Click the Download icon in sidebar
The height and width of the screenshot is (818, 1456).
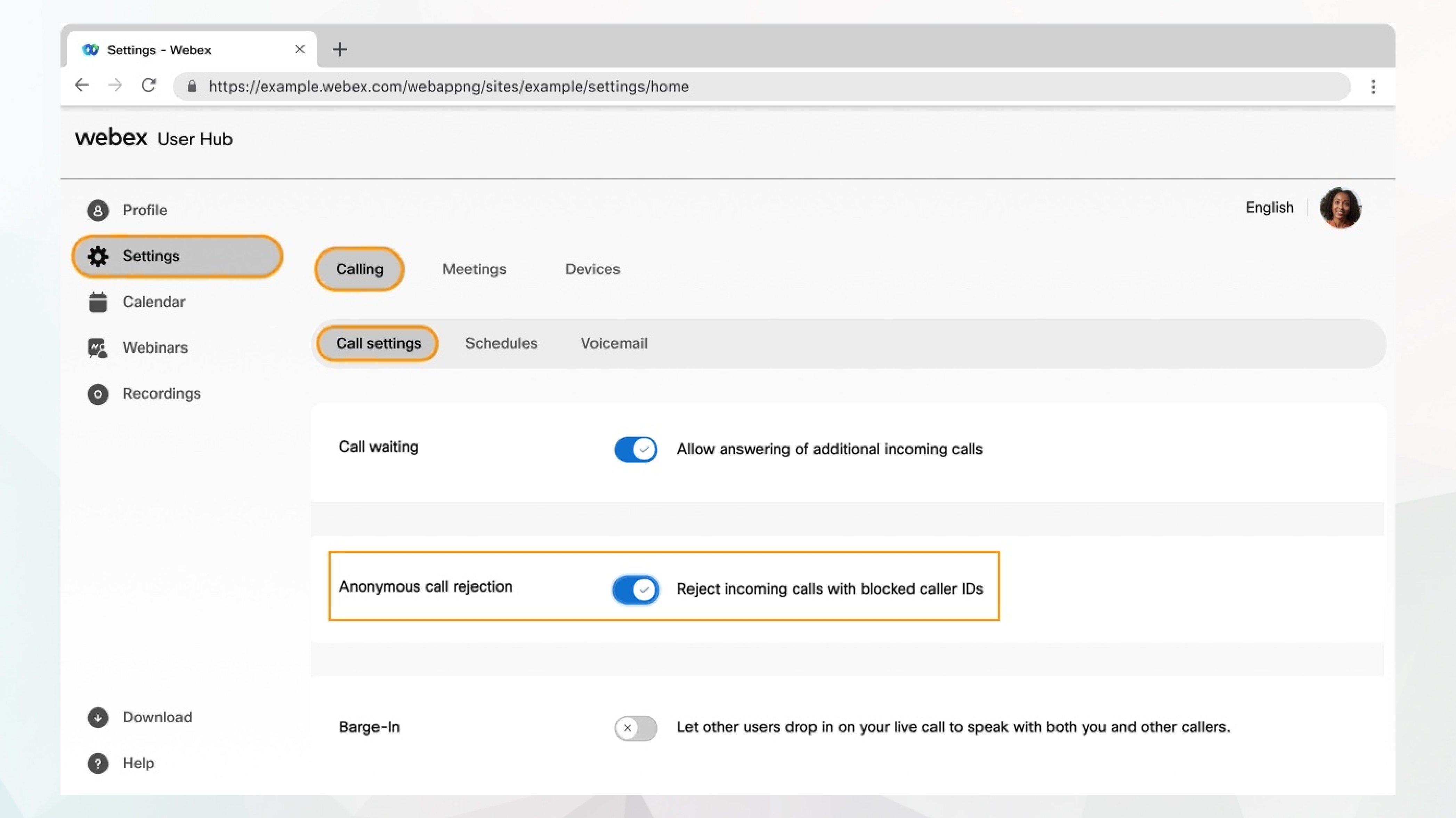97,717
